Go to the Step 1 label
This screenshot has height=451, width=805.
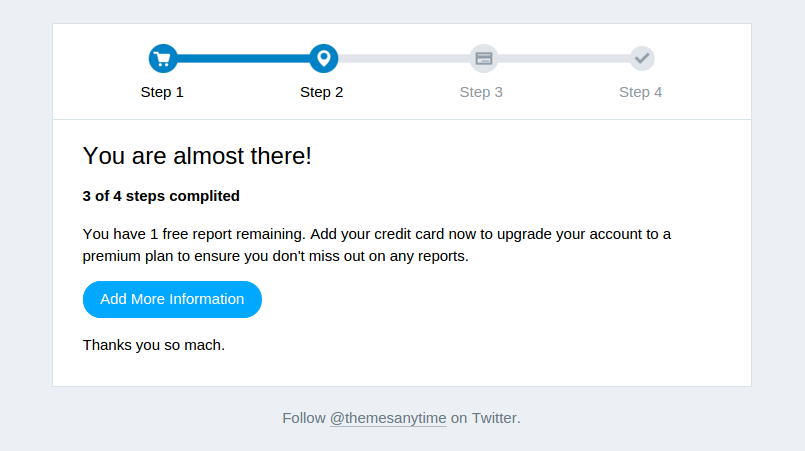162,92
